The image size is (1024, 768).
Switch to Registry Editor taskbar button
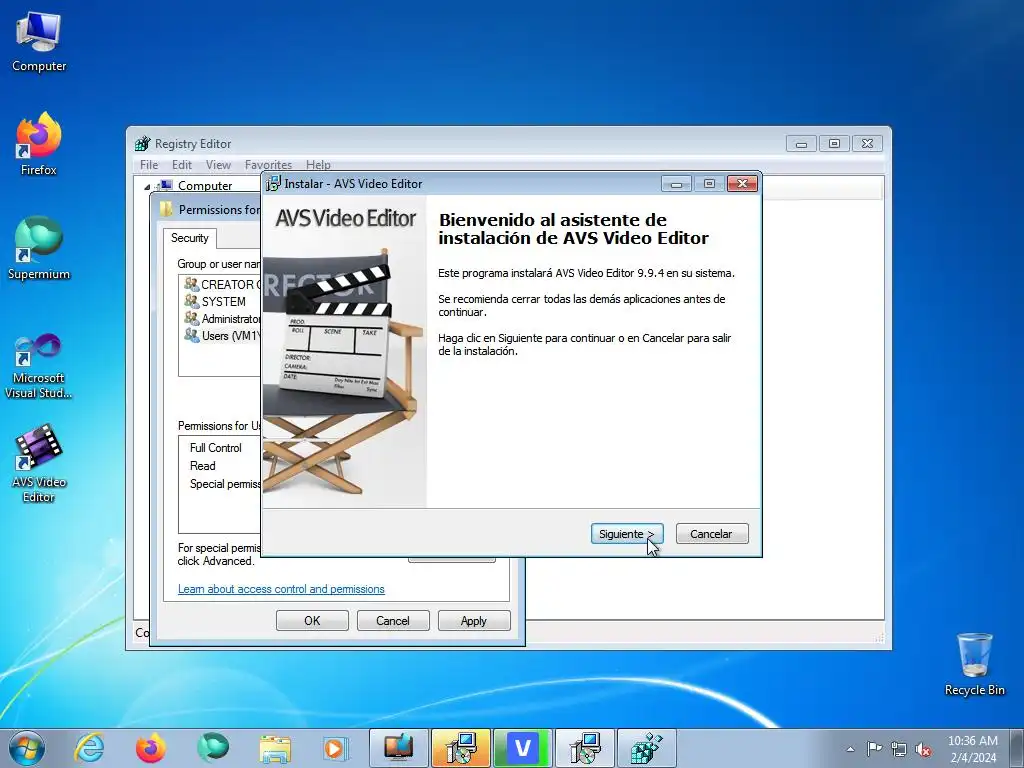[647, 748]
